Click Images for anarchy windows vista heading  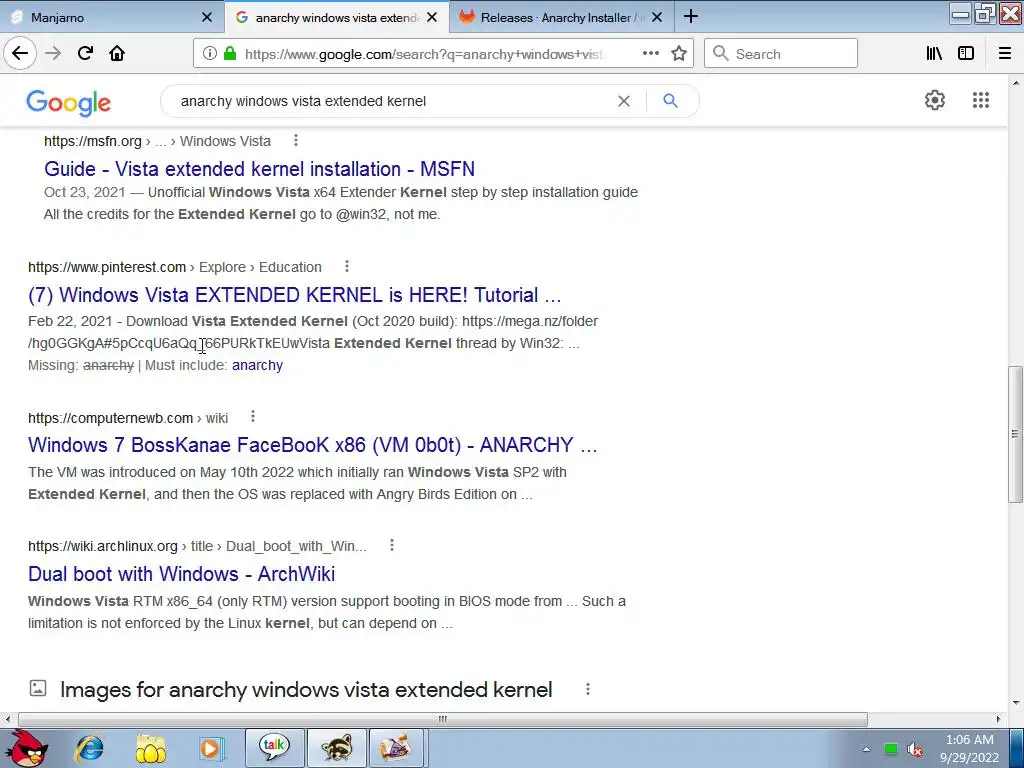click(x=306, y=690)
